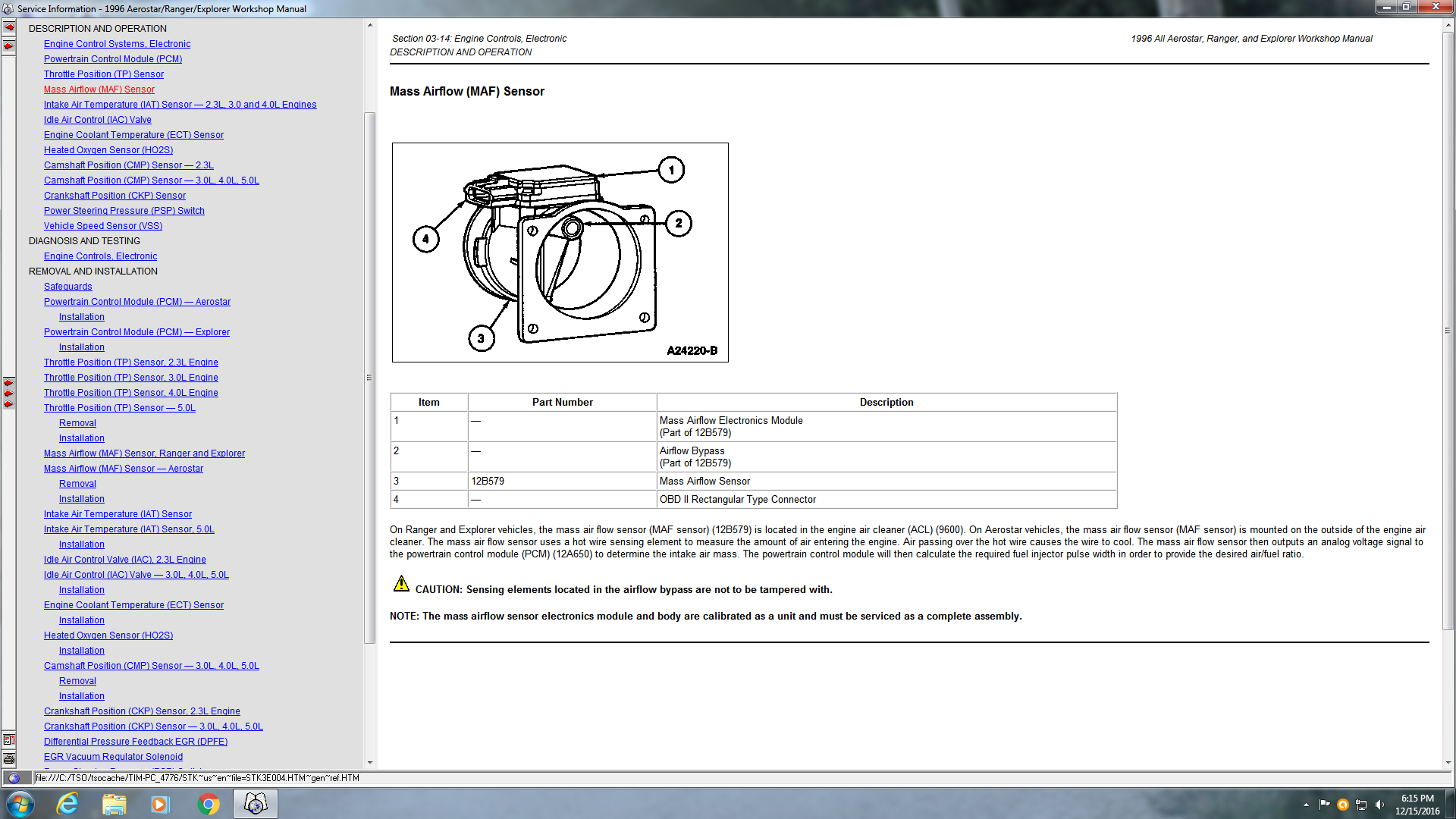
Task: Open EGR Vacuum Regulator Solenoid link
Action: click(x=113, y=757)
